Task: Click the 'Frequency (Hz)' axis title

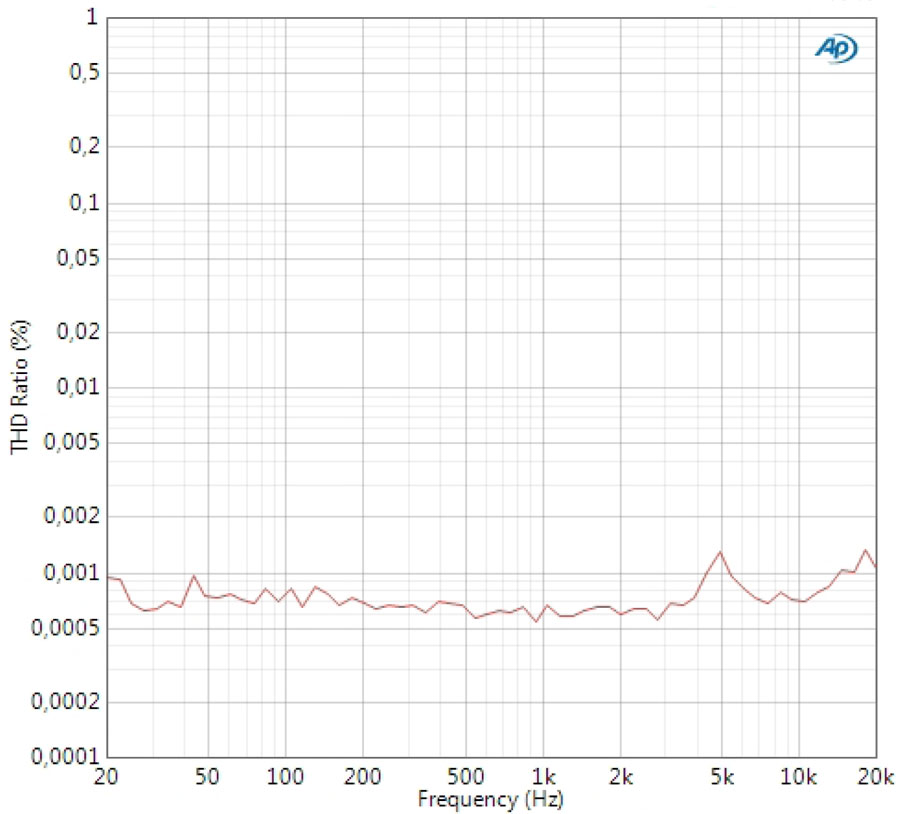Action: tap(491, 799)
